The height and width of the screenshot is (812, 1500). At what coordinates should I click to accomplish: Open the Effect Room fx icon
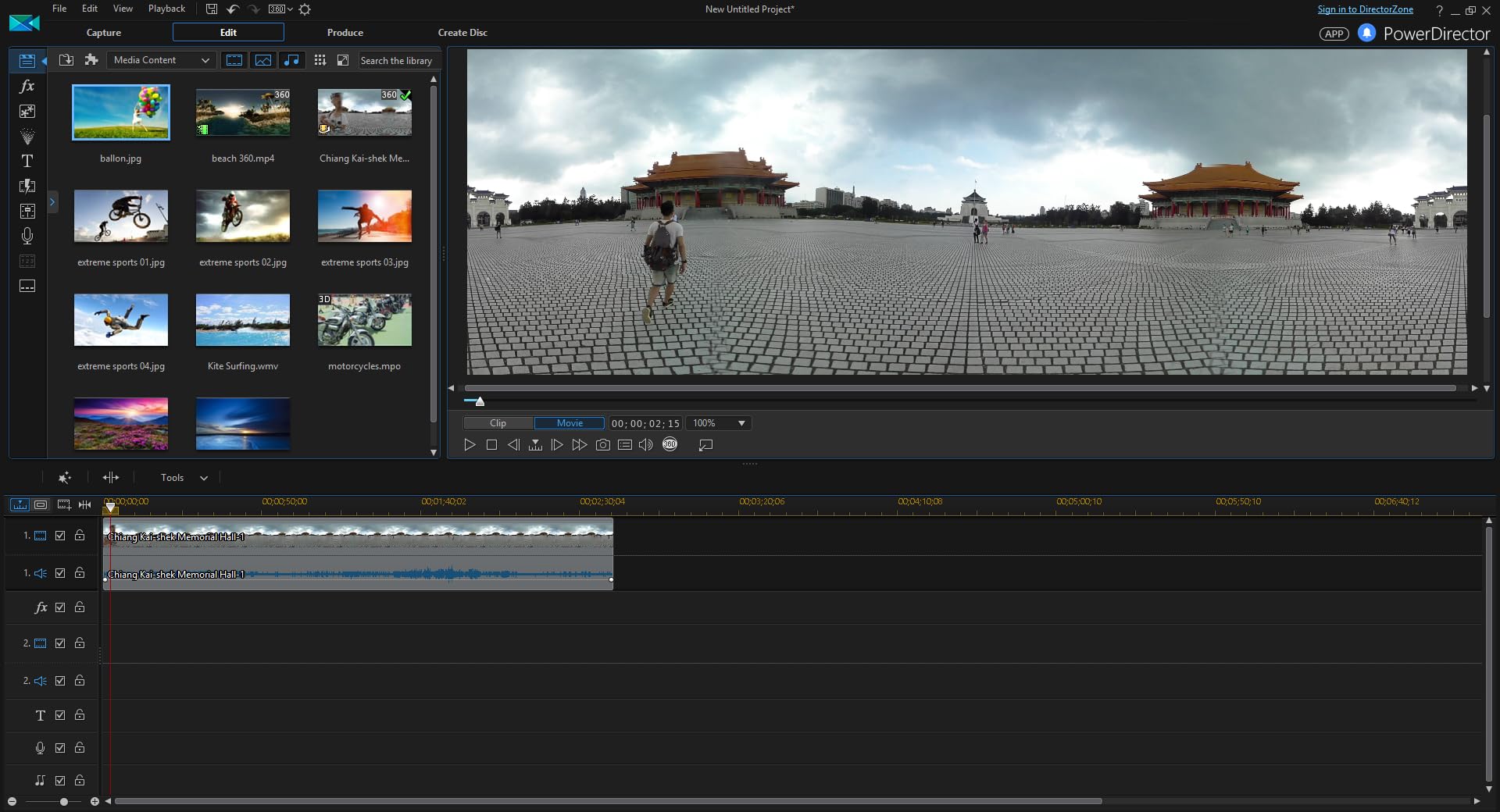[x=27, y=87]
